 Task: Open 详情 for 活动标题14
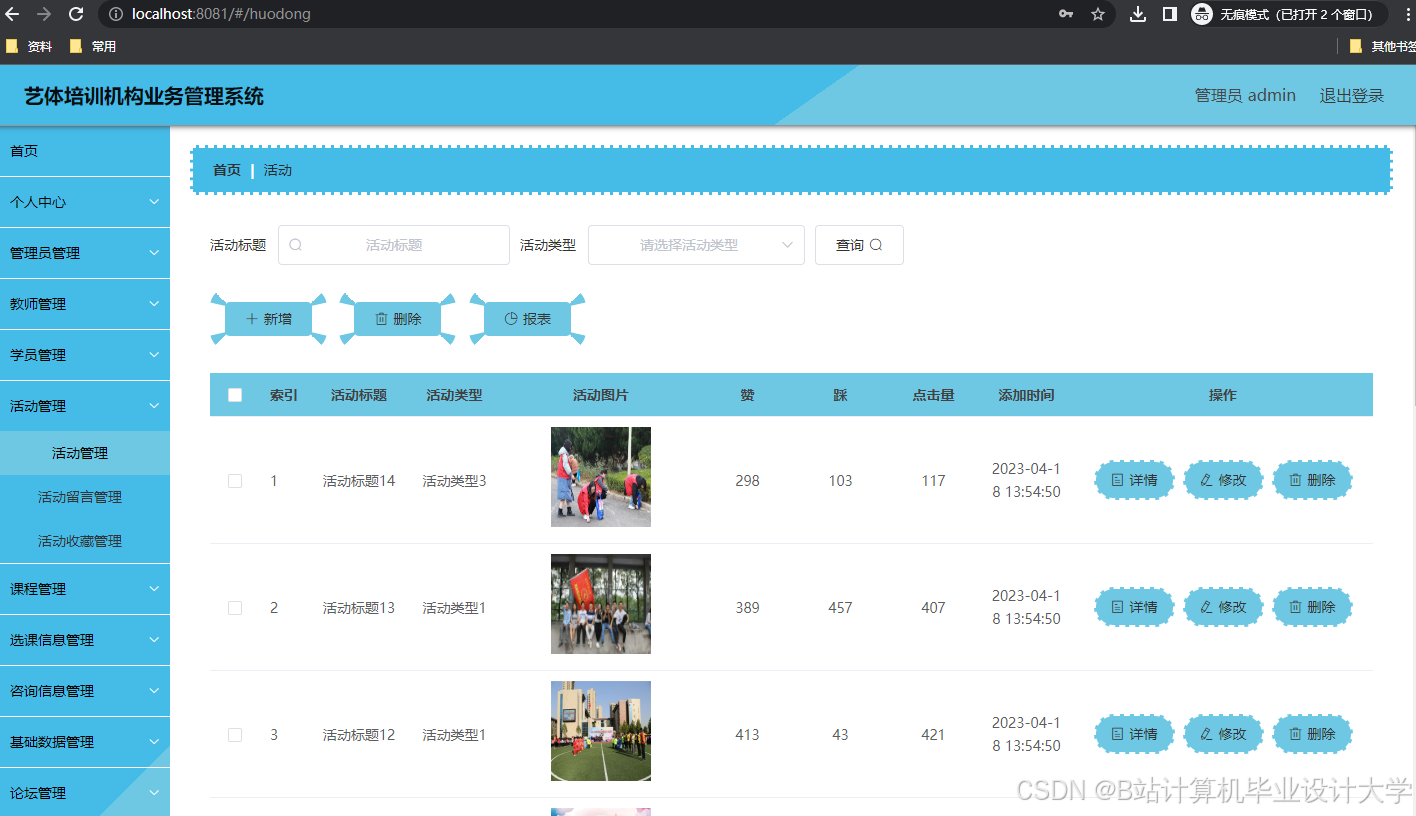1134,480
